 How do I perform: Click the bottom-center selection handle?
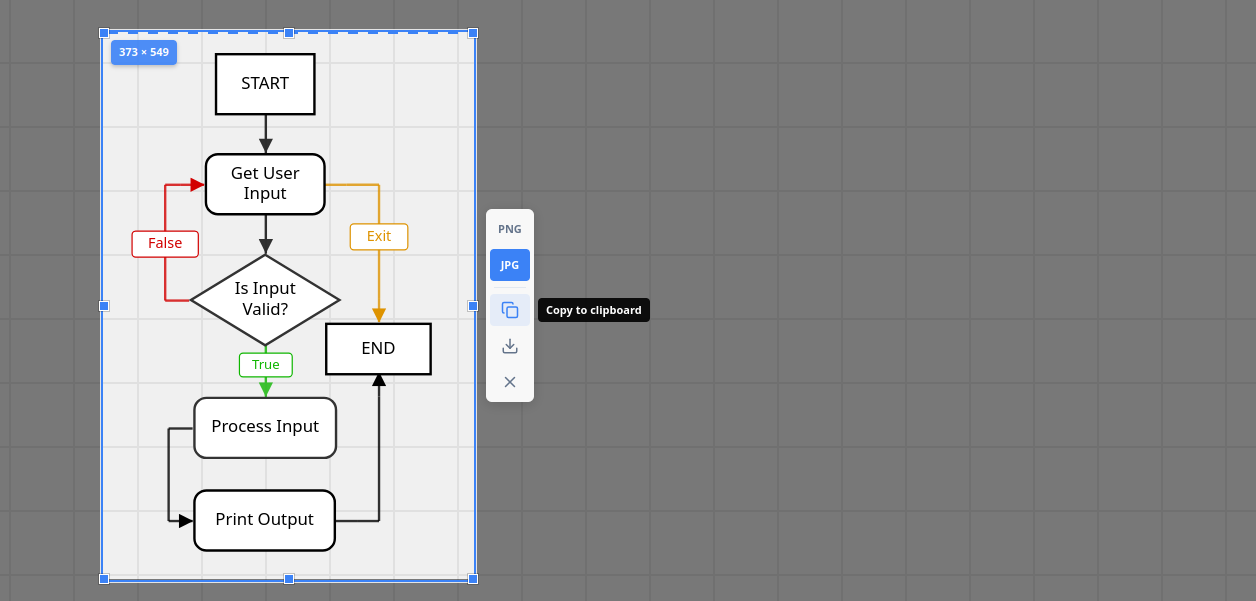pos(288,578)
